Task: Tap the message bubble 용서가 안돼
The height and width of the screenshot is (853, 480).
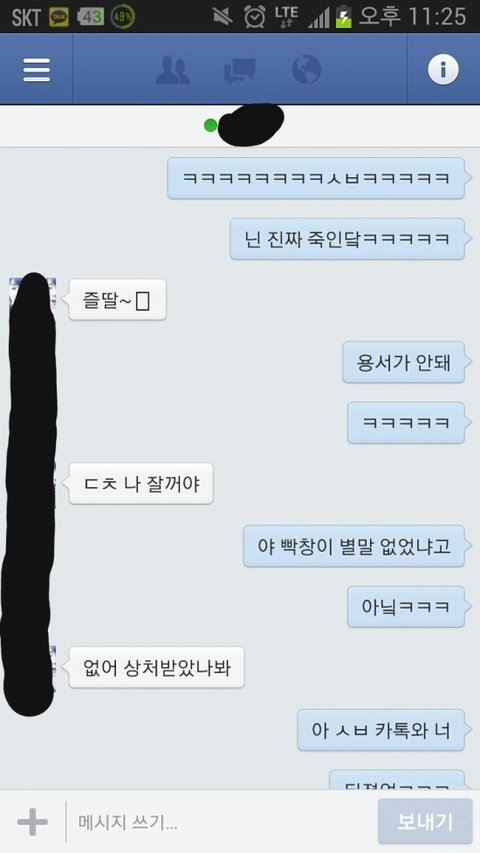Action: pos(404,362)
